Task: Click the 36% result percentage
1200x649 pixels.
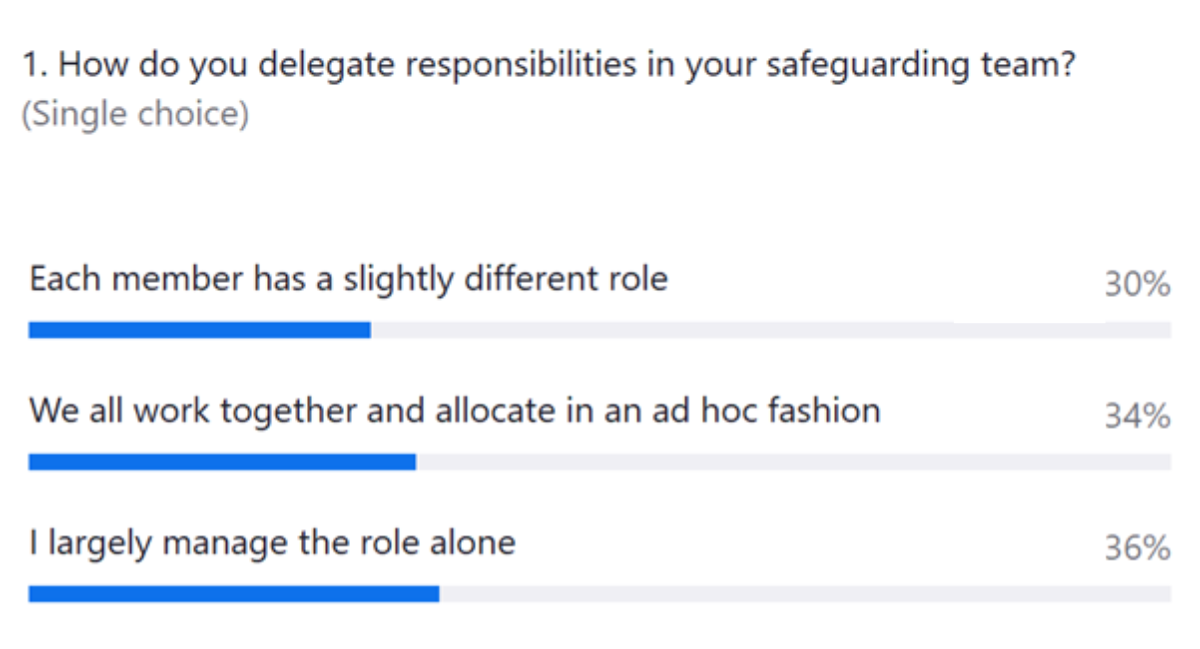Action: pyautogui.click(x=1137, y=548)
